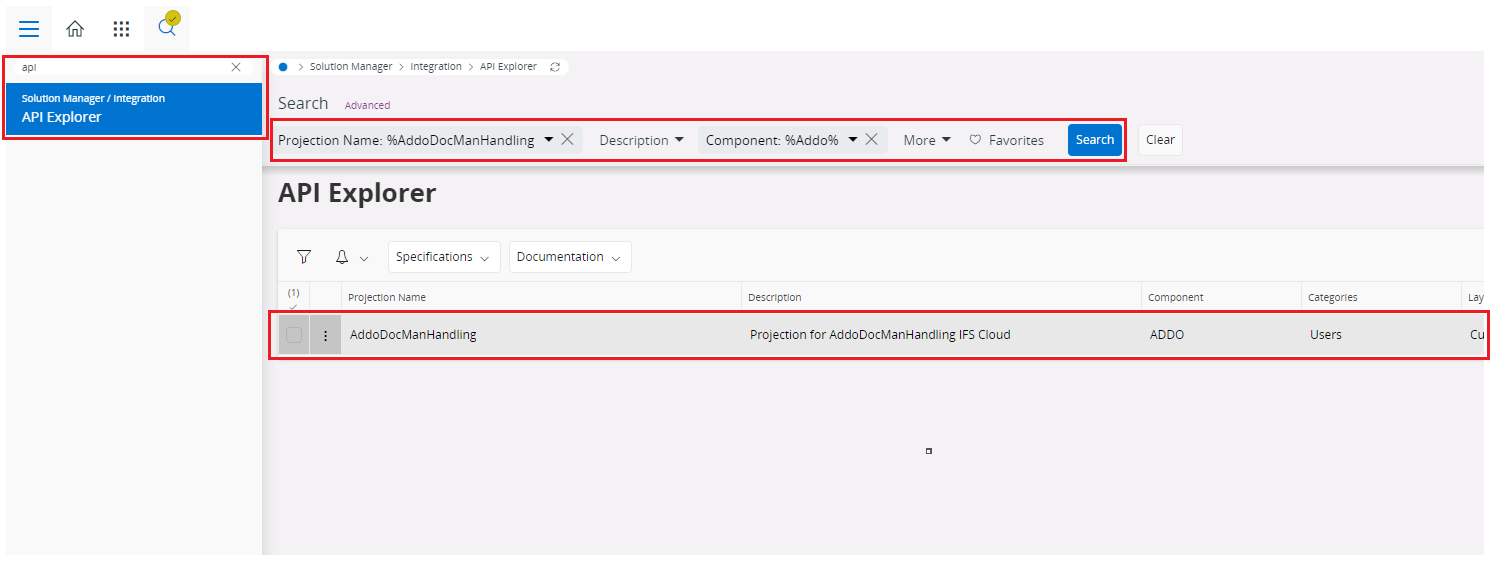This screenshot has width=1491, height=561.
Task: Remove the Projection Name filter chip
Action: [x=567, y=140]
